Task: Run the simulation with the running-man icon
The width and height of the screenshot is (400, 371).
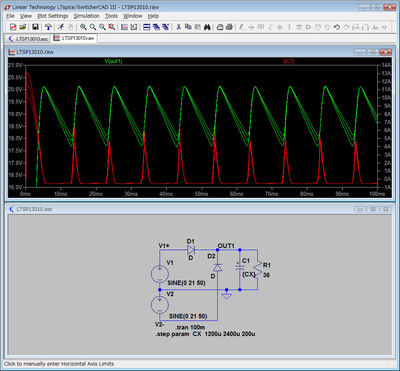Action: [61, 27]
